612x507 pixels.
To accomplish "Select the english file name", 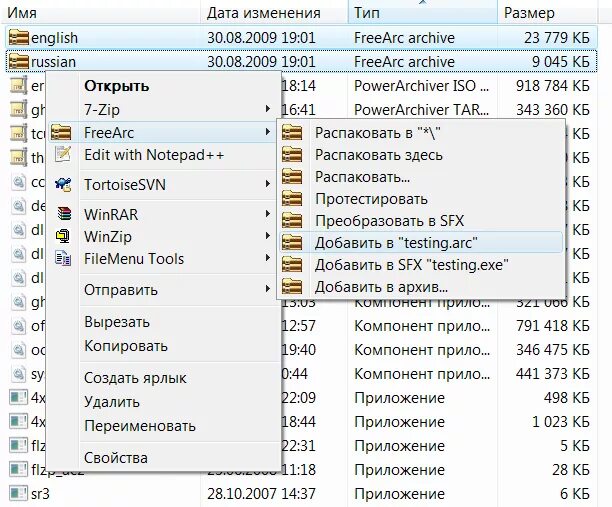I will [x=54, y=38].
